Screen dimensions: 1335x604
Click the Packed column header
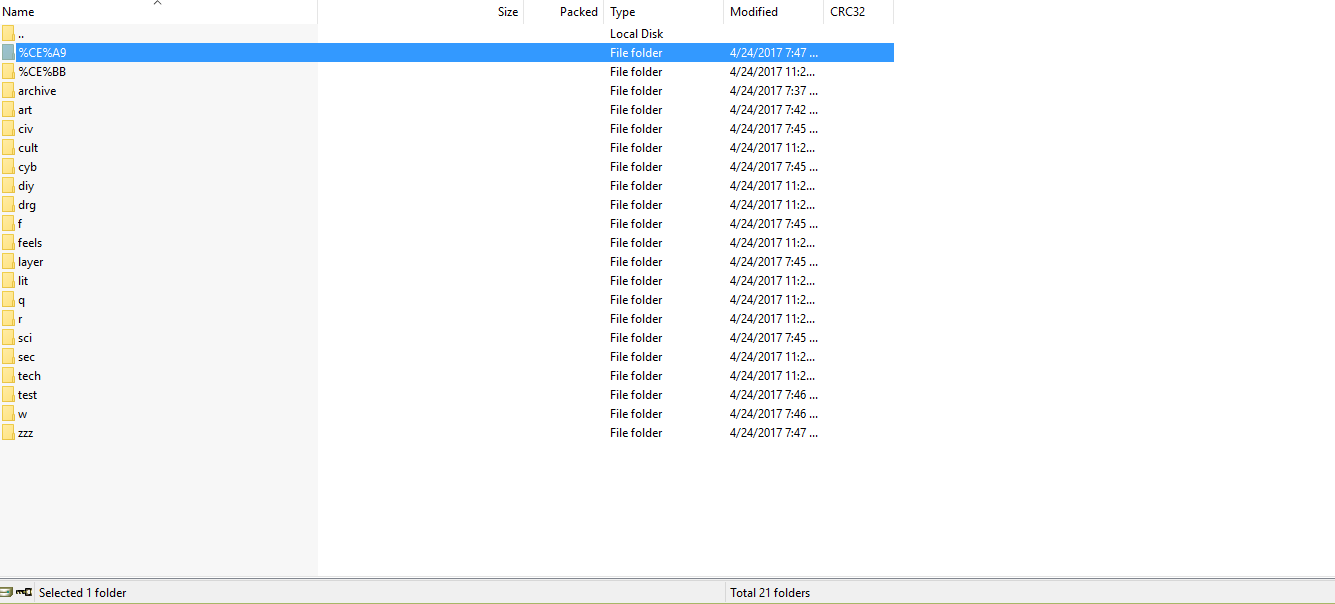(578, 12)
